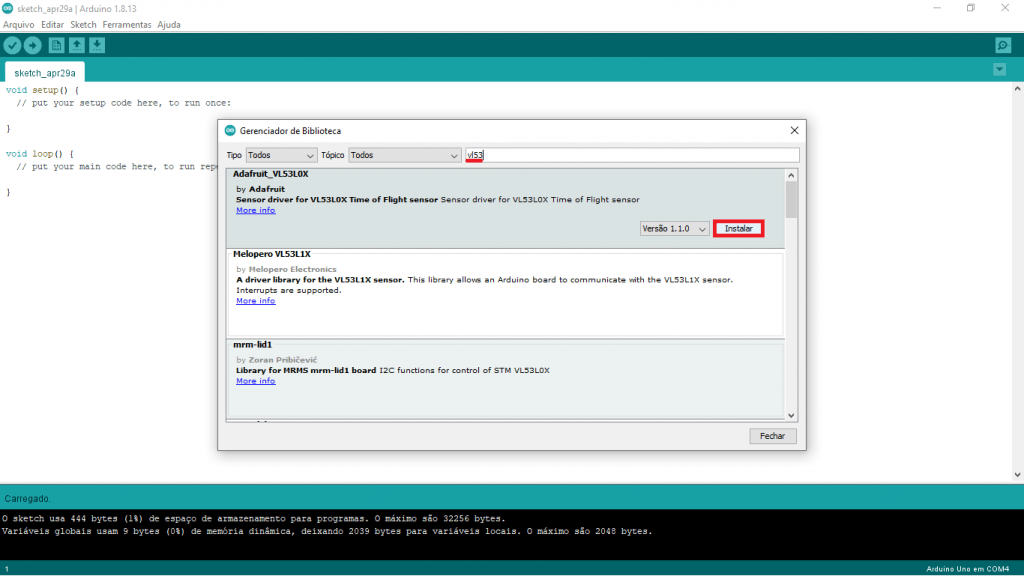Open More info link for mrm-lid1
Viewport: 1024px width, 576px height.
coord(255,381)
